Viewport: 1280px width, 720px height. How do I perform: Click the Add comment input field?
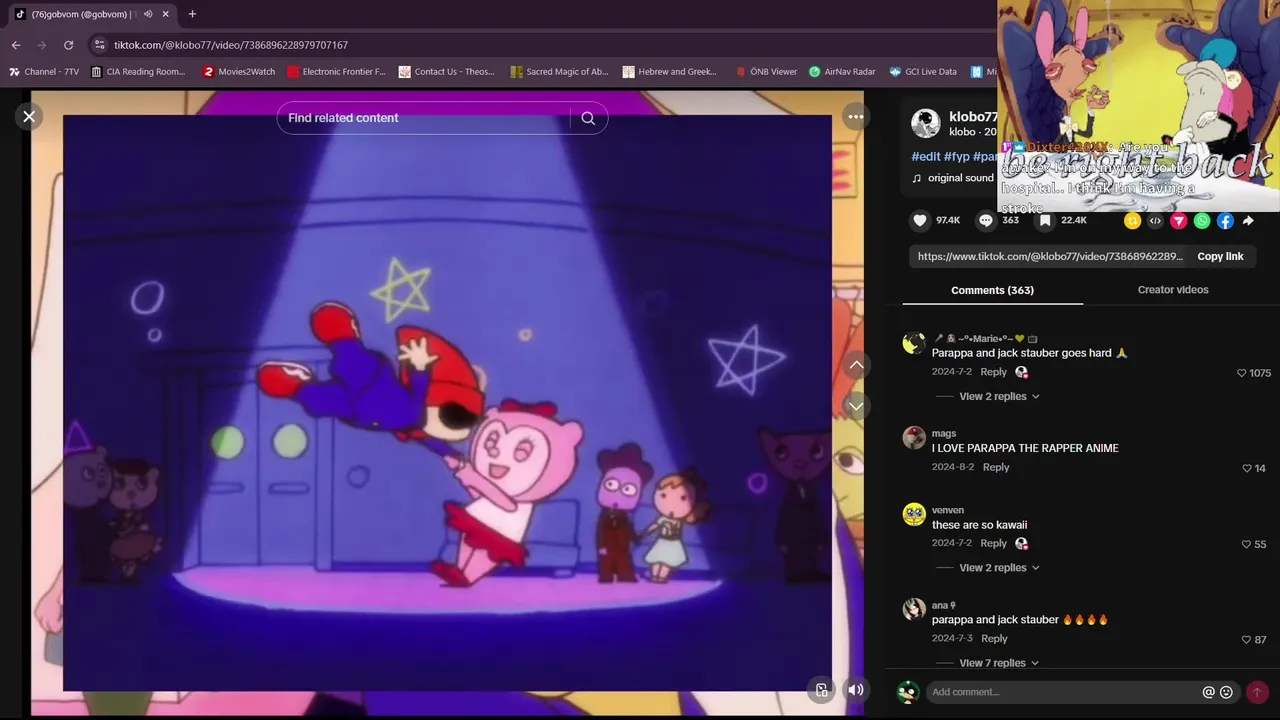[x=1062, y=692]
